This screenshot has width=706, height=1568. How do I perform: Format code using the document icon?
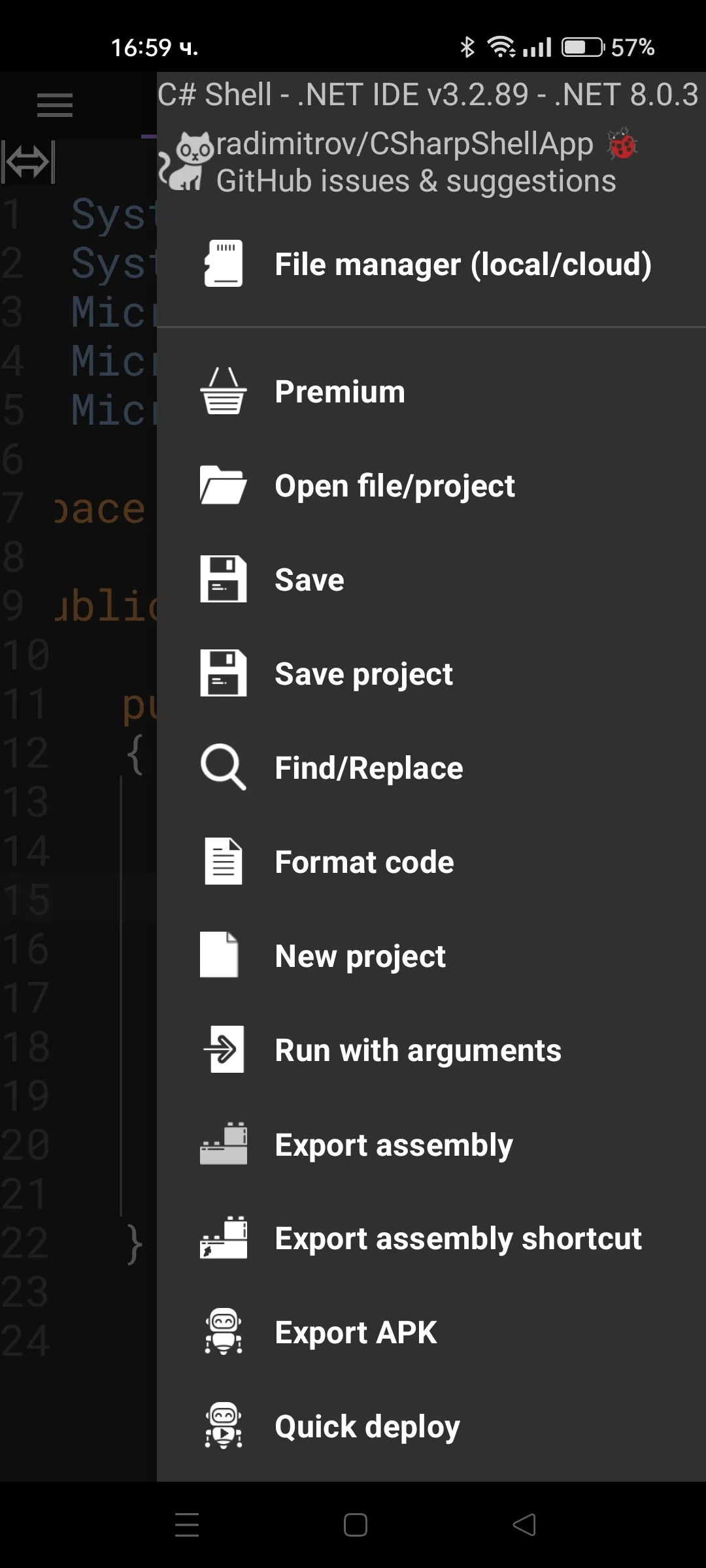[223, 862]
